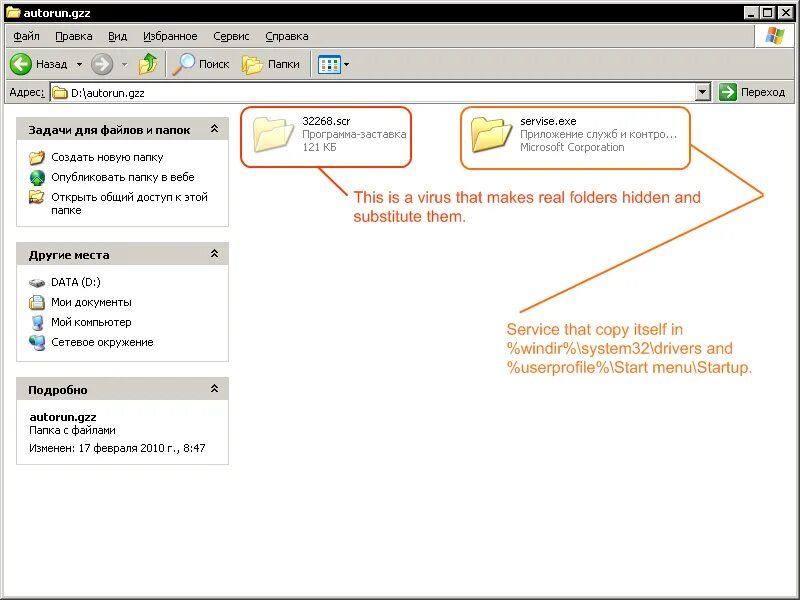The height and width of the screenshot is (600, 800).
Task: Click the green Назад back arrow icon
Action: (x=21, y=64)
